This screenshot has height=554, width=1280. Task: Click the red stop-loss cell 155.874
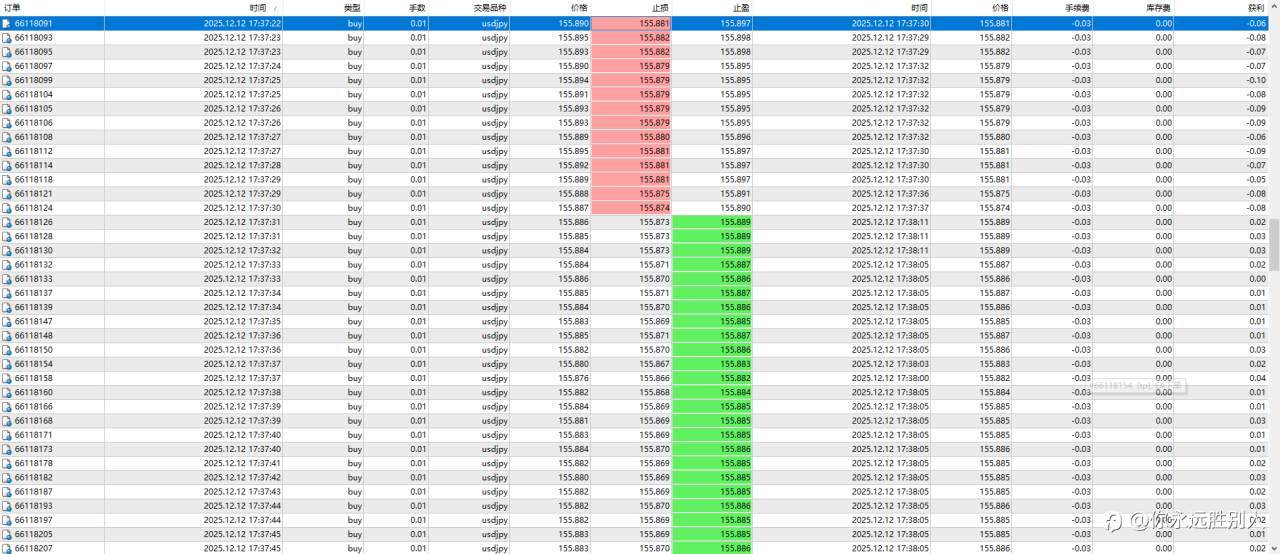(632, 208)
